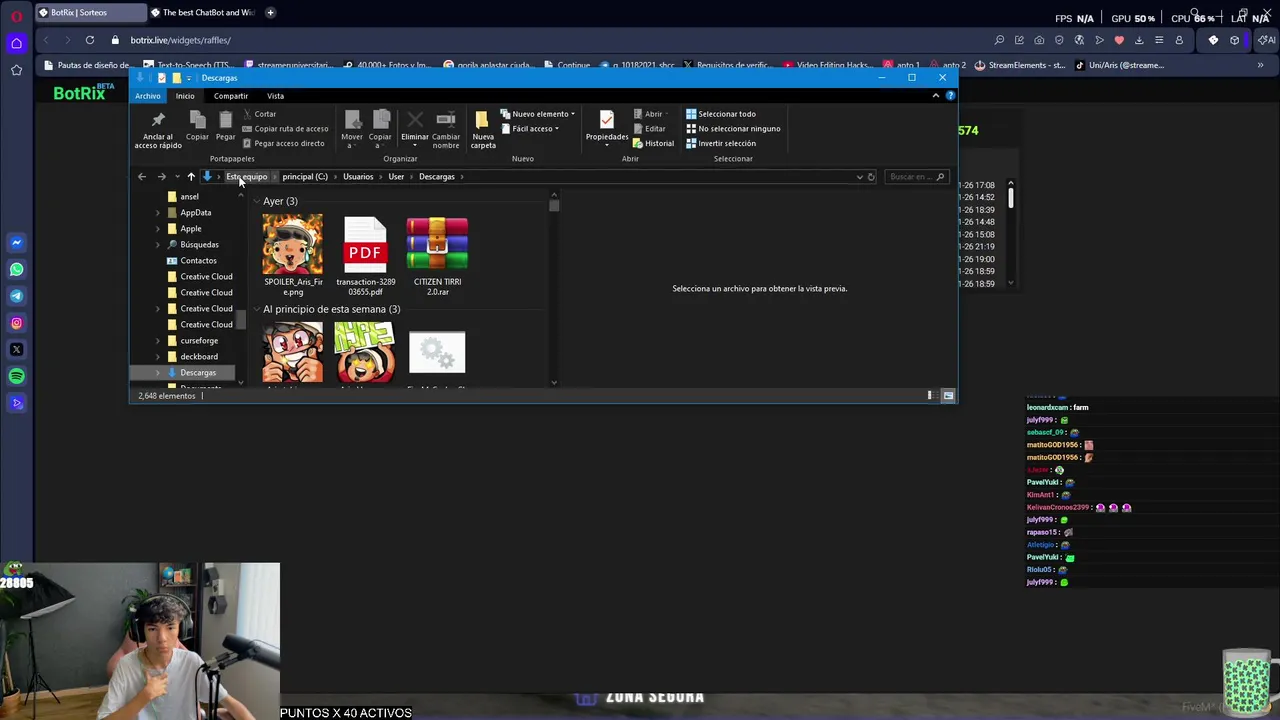Collapse Al principio de esta semana group
This screenshot has height=720, width=1280.
coord(257,310)
